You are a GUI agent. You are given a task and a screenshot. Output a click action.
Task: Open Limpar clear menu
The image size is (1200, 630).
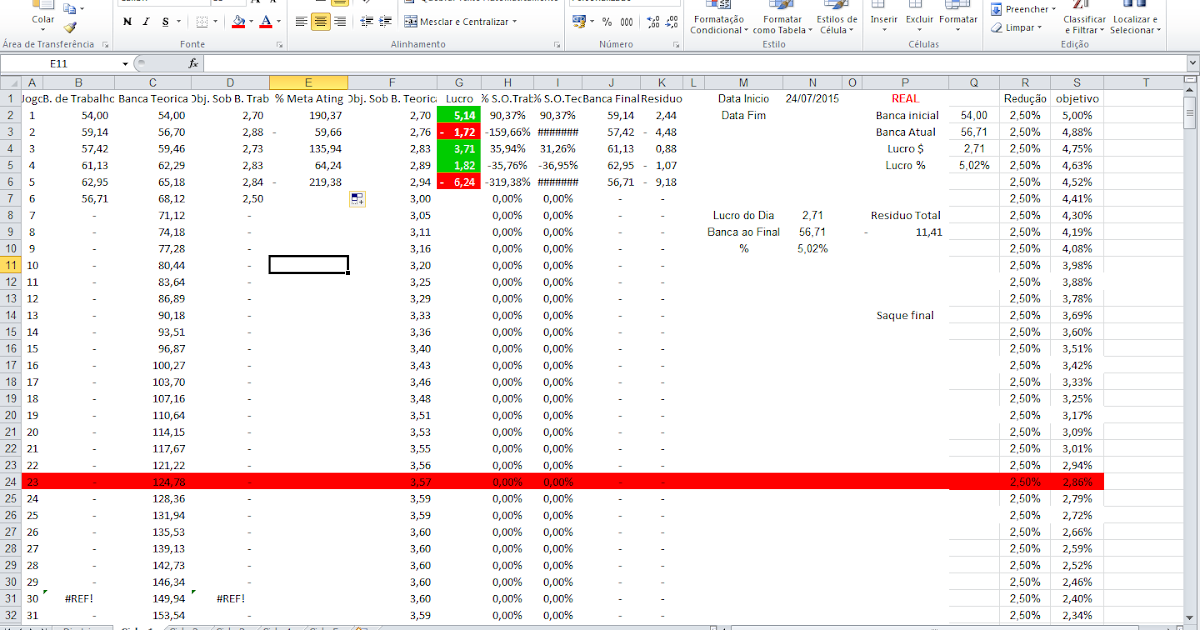(x=1018, y=28)
